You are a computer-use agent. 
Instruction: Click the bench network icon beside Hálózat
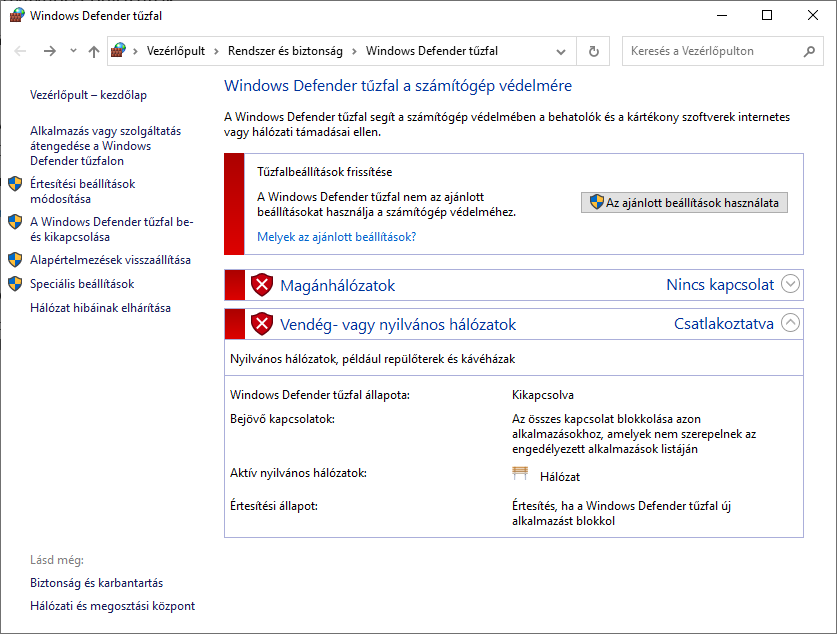pos(520,473)
